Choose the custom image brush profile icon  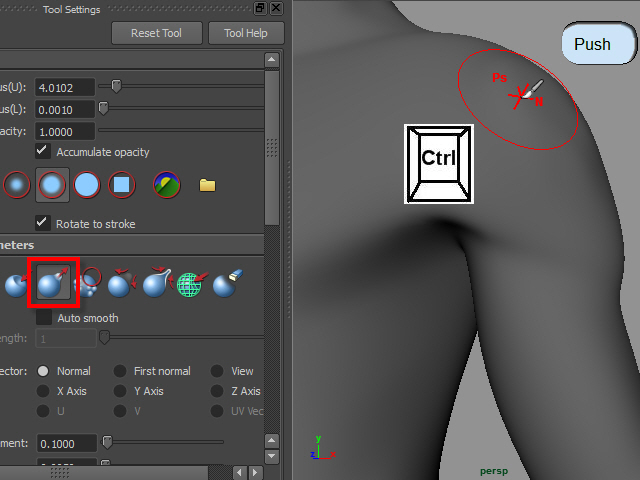pyautogui.click(x=166, y=184)
